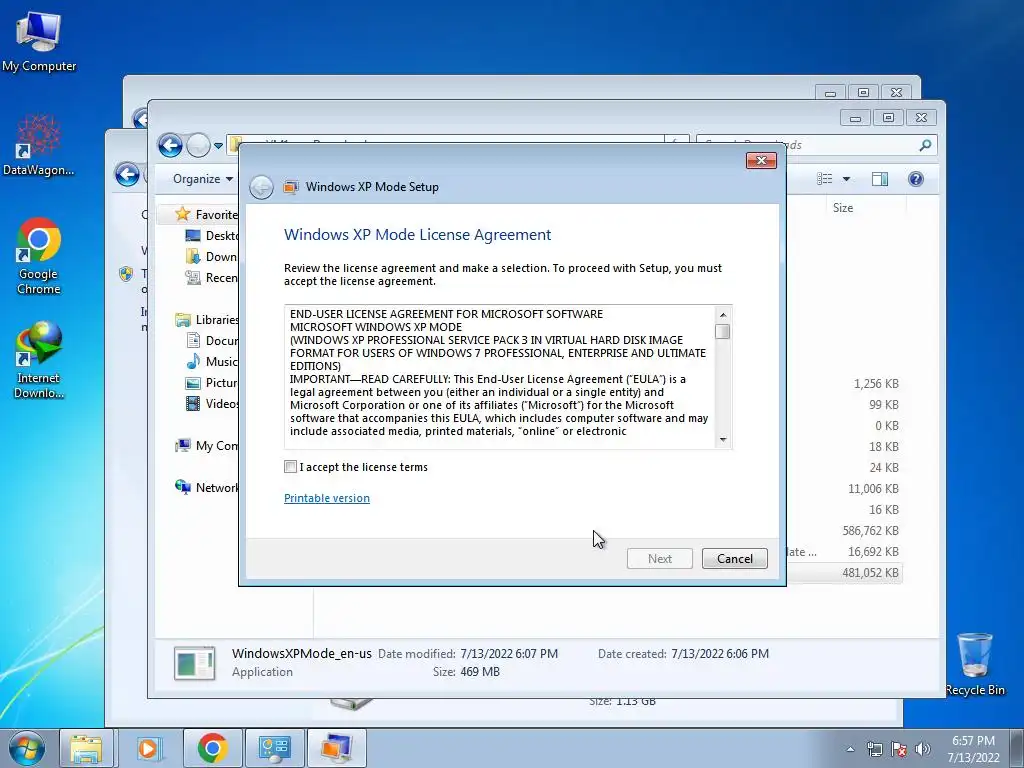Select the Google Chrome desktop shortcut
1024x768 pixels.
pos(39,256)
